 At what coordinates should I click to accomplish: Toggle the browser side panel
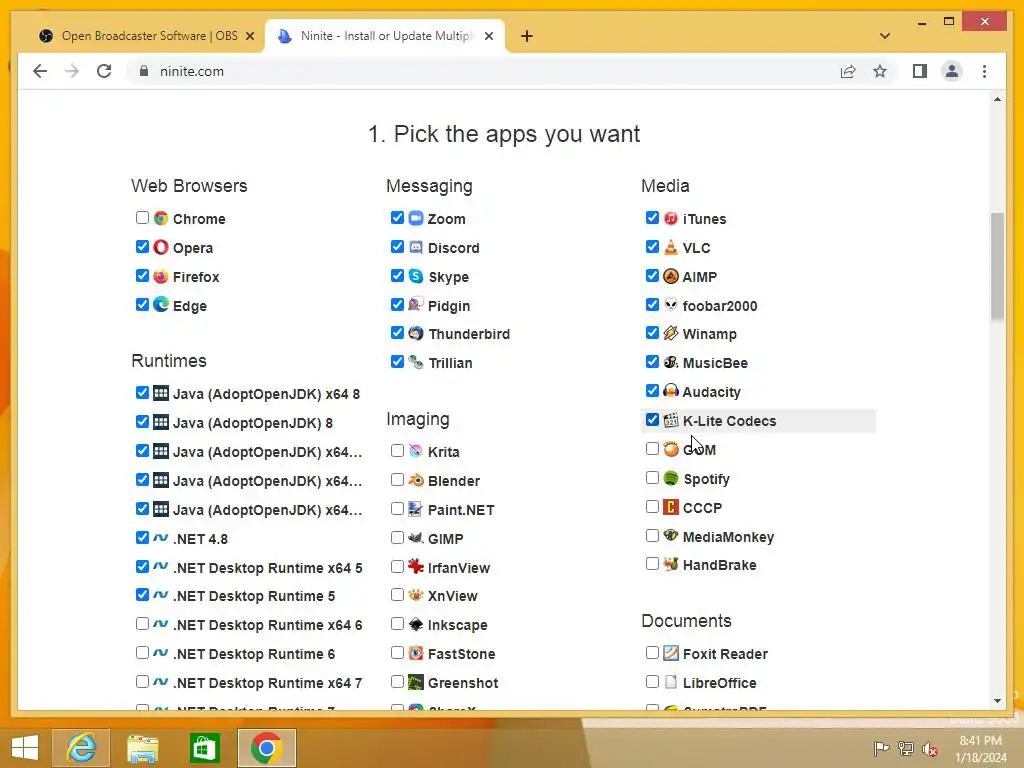[x=920, y=71]
